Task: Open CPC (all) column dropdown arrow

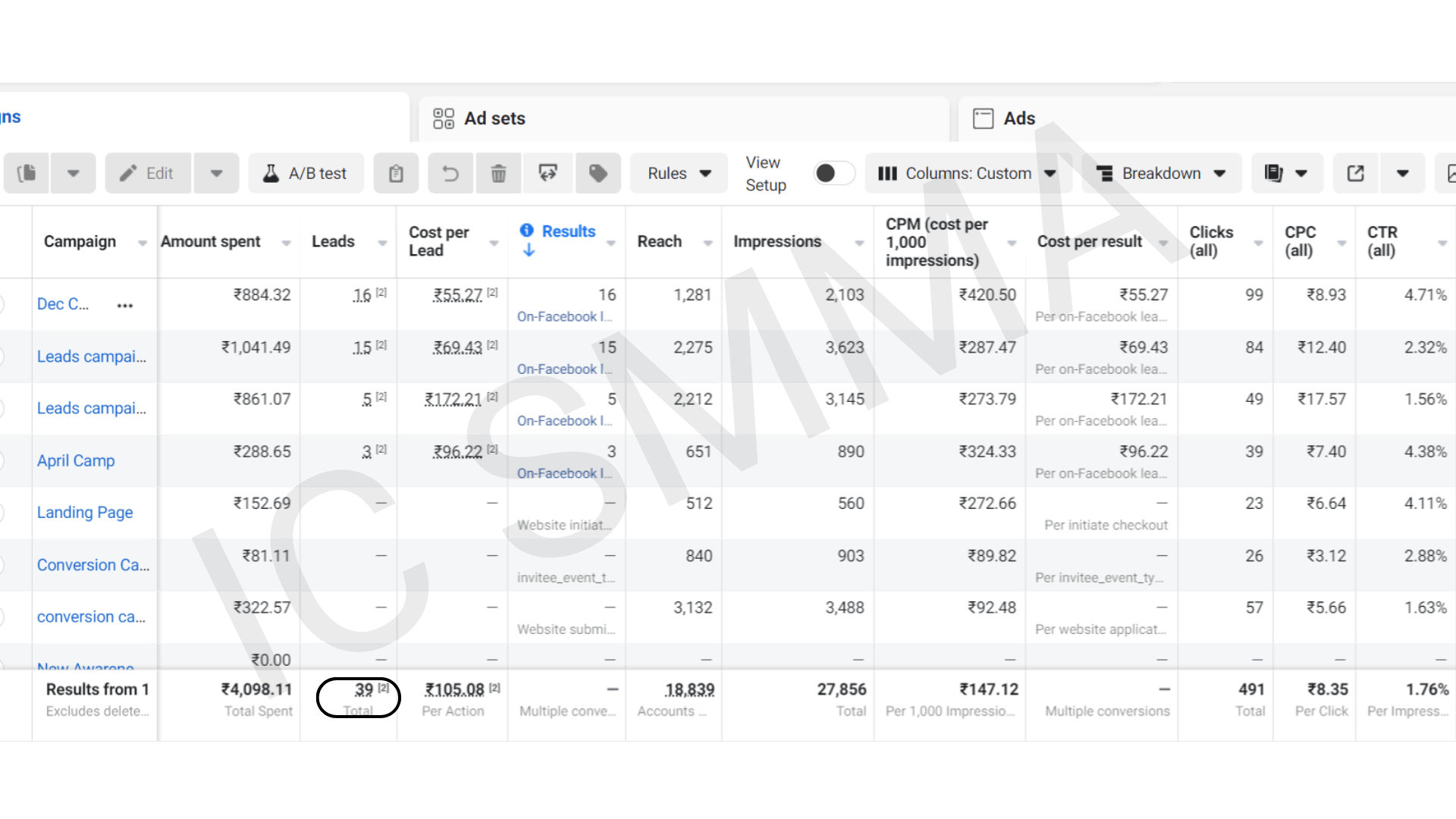Action: 1341,243
